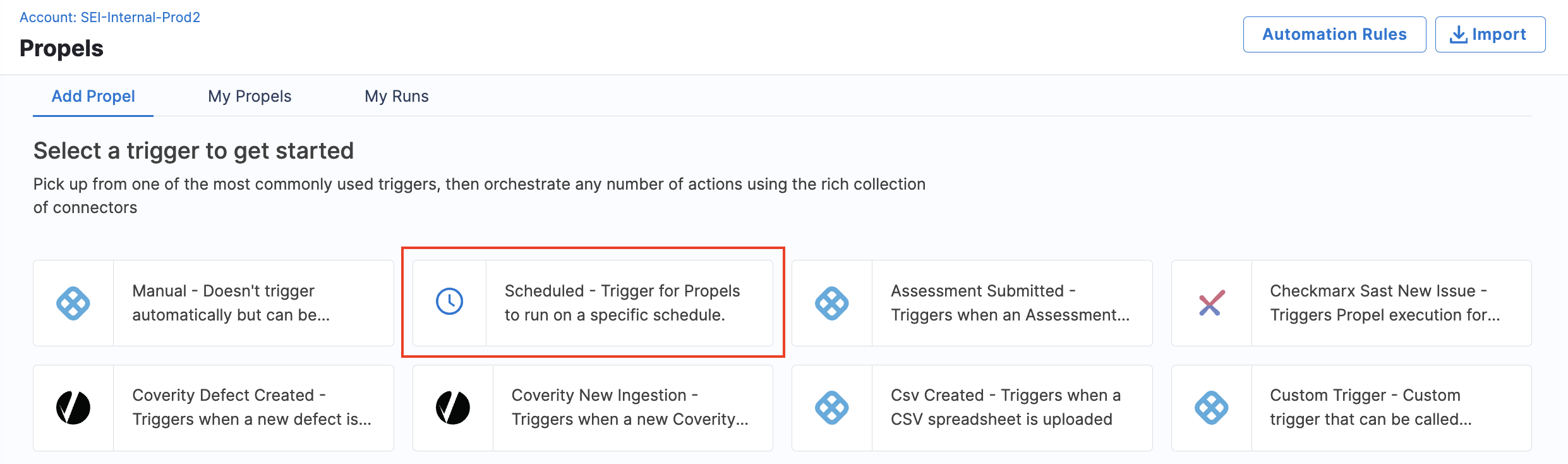1568x464 pixels.
Task: Click the Import button
Action: point(1490,34)
